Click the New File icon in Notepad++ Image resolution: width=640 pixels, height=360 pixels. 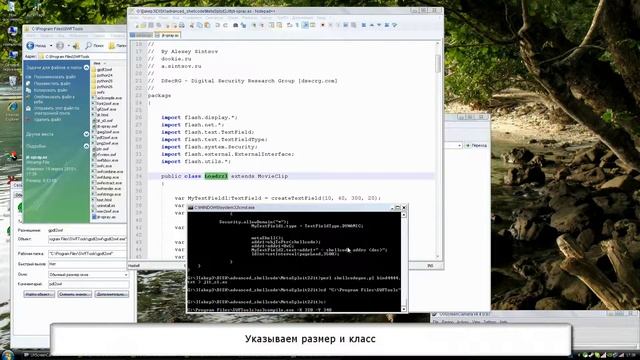(x=138, y=25)
